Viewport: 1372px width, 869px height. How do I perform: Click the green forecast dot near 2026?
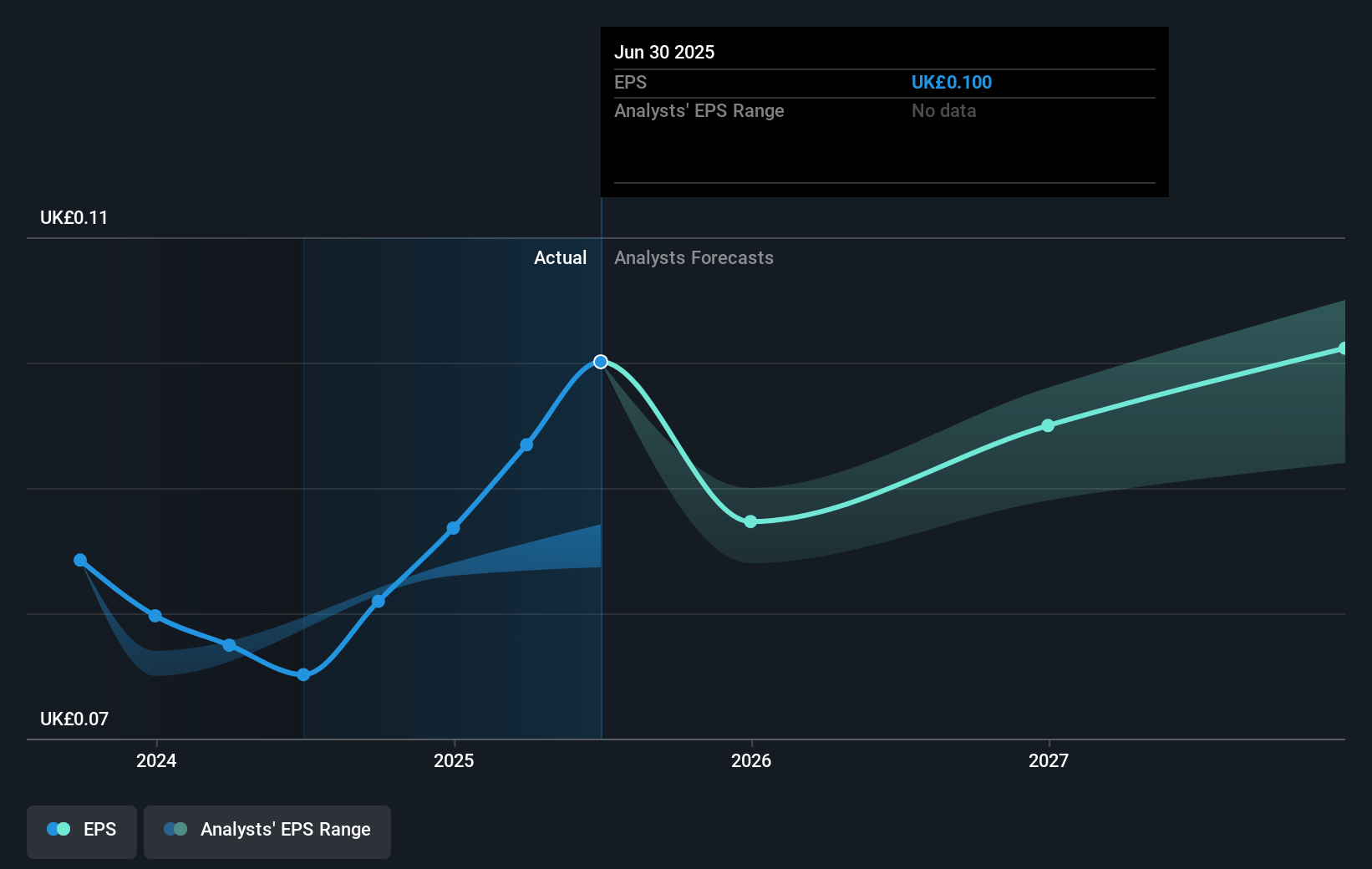[x=751, y=521]
